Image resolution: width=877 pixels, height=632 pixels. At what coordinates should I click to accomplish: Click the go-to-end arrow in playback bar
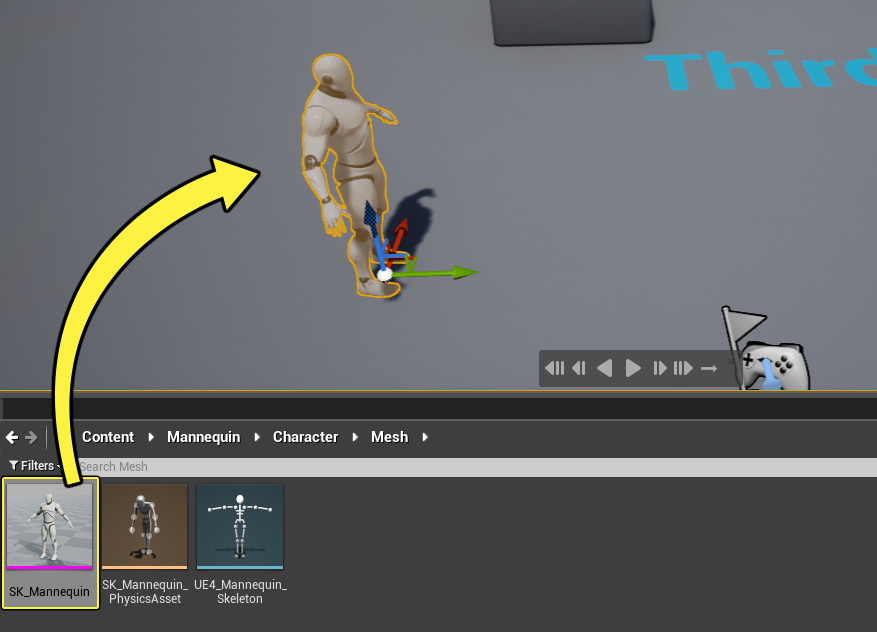point(710,368)
